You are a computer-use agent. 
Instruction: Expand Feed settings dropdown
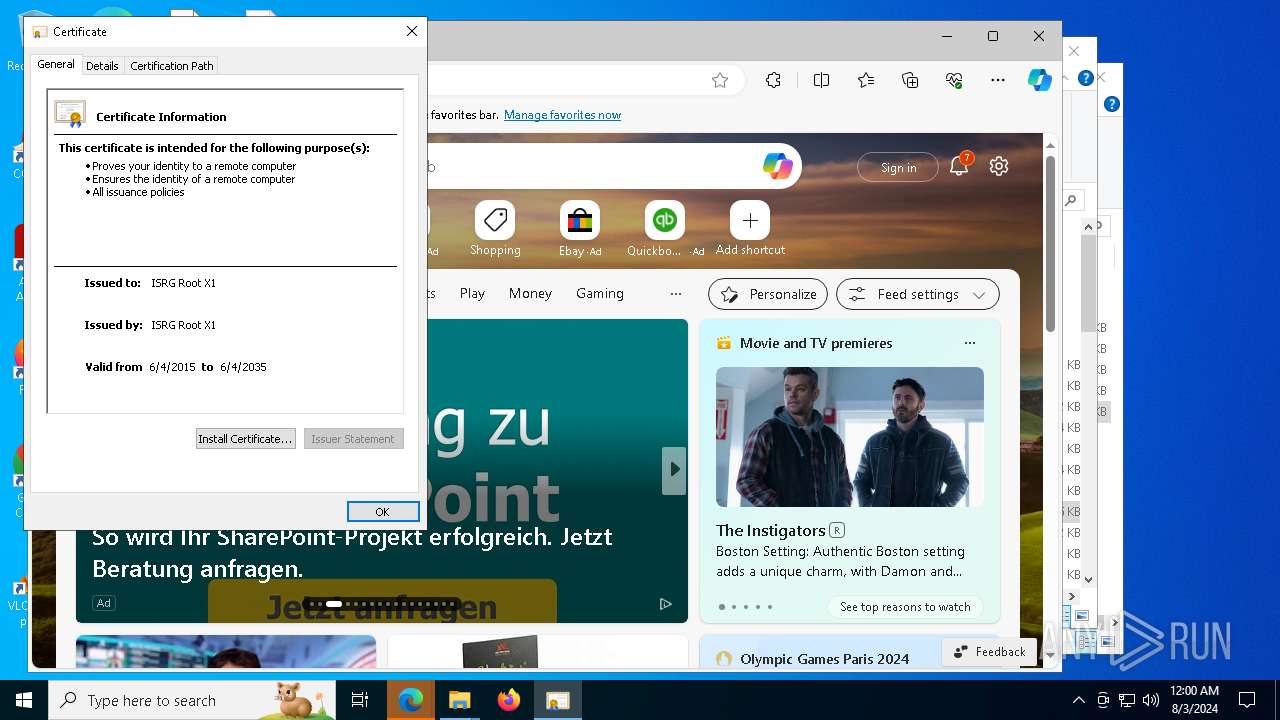point(918,294)
